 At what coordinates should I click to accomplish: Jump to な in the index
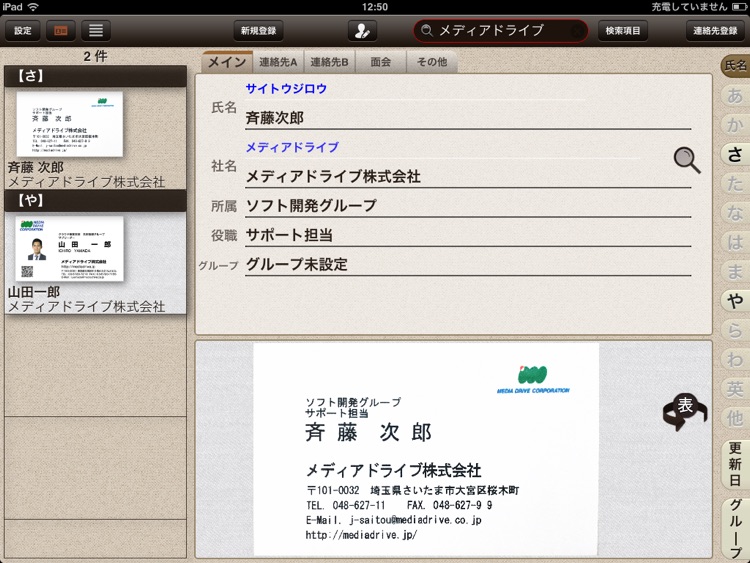pos(735,213)
